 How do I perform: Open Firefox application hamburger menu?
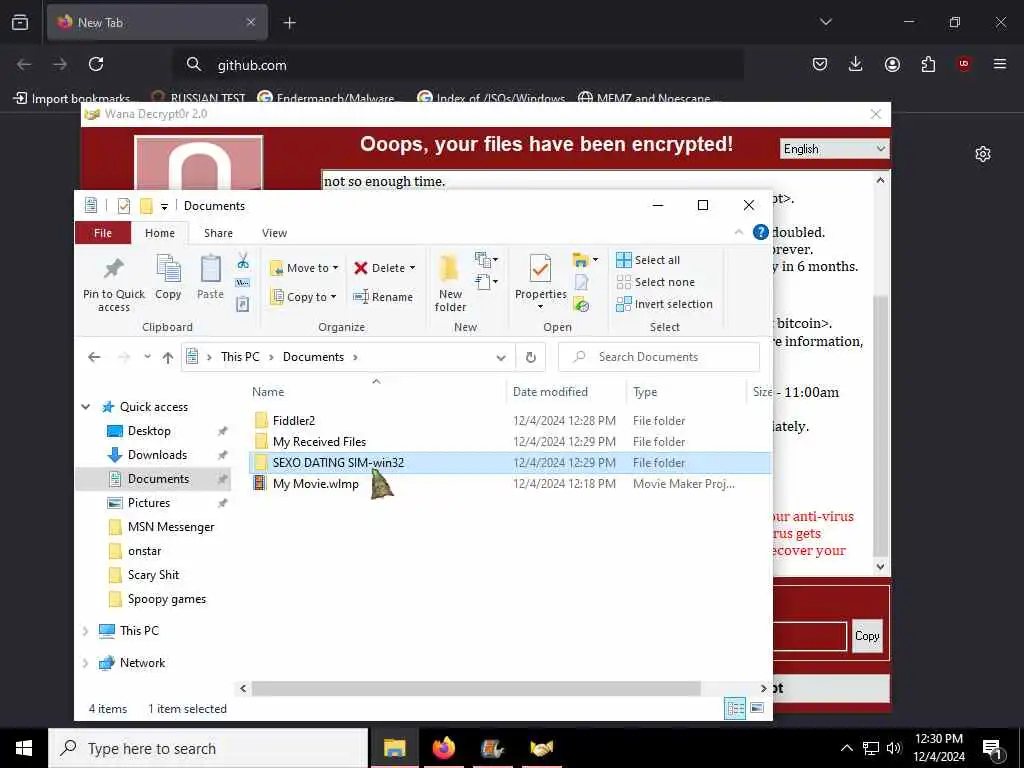tap(1000, 64)
